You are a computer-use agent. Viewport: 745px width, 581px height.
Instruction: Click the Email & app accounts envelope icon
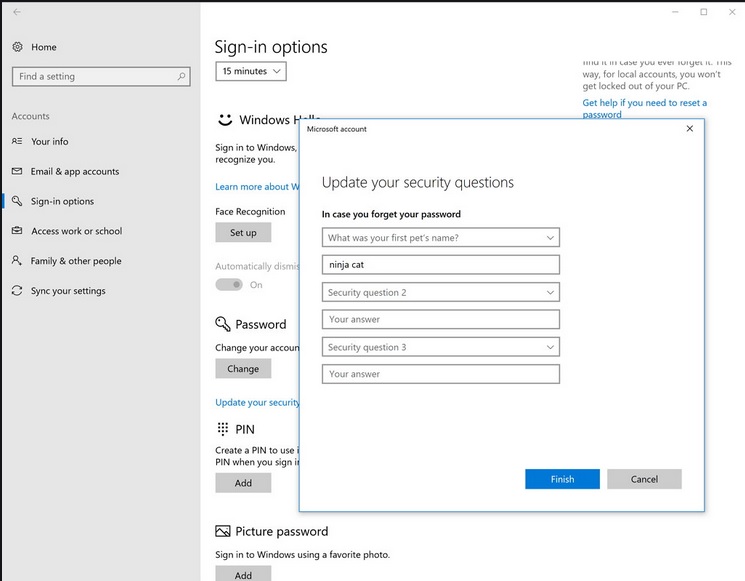(x=17, y=171)
